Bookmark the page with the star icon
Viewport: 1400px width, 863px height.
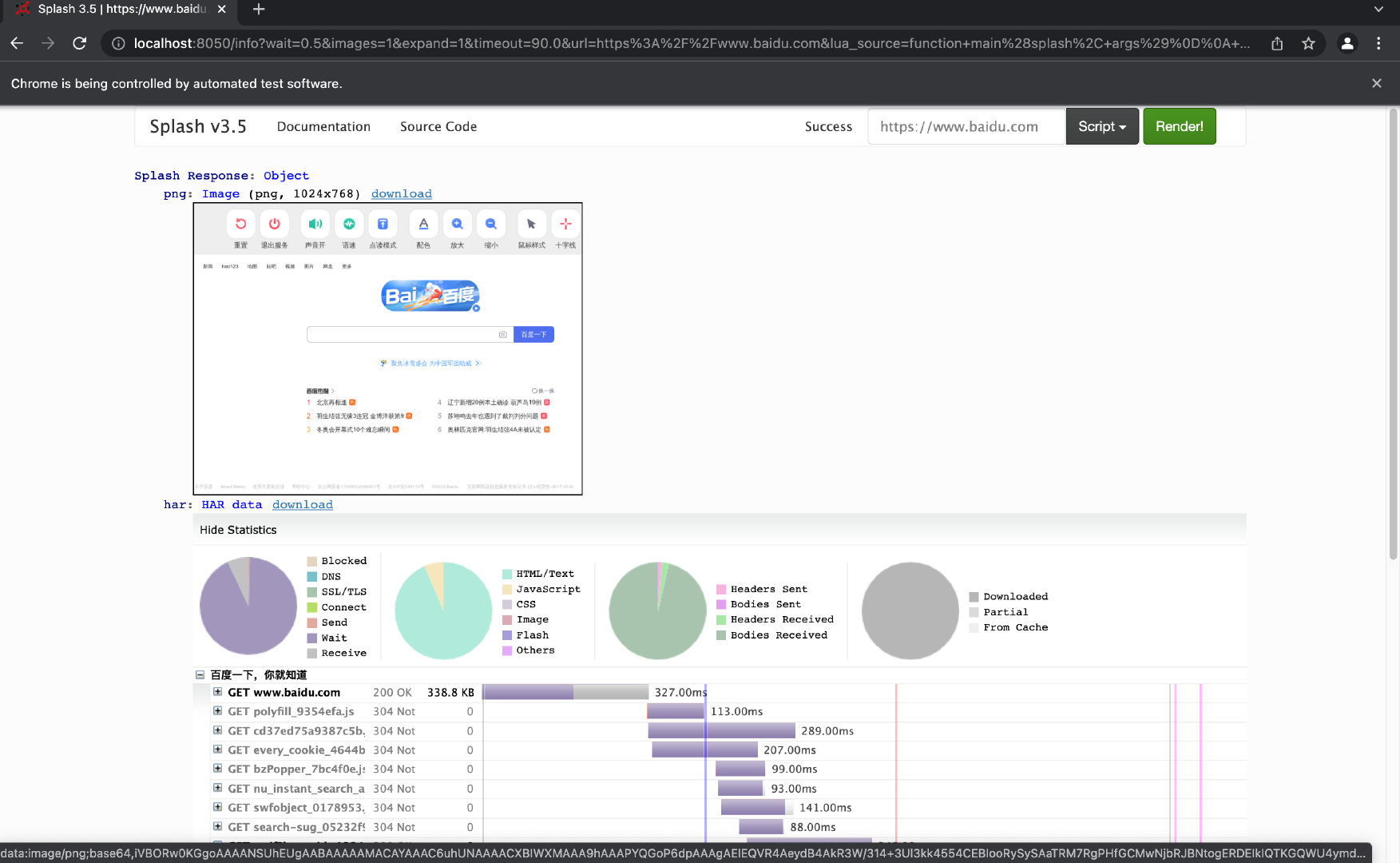1308,43
